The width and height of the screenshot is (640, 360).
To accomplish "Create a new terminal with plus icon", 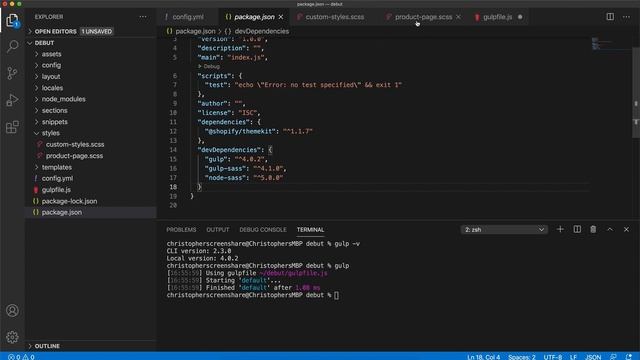I will point(560,229).
